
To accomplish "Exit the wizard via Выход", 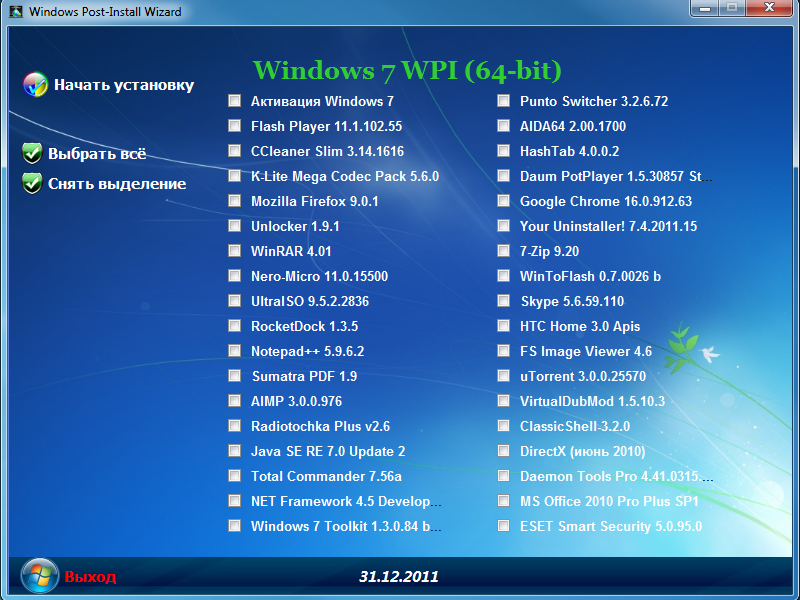I will [90, 577].
